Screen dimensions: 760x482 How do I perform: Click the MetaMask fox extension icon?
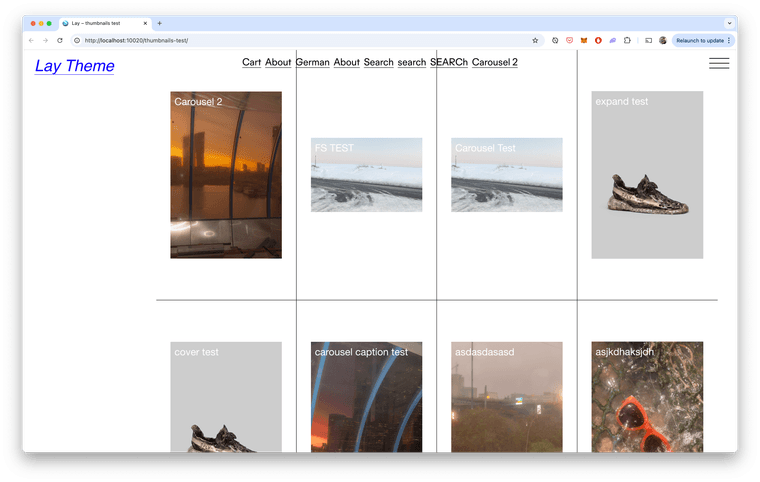coord(584,40)
